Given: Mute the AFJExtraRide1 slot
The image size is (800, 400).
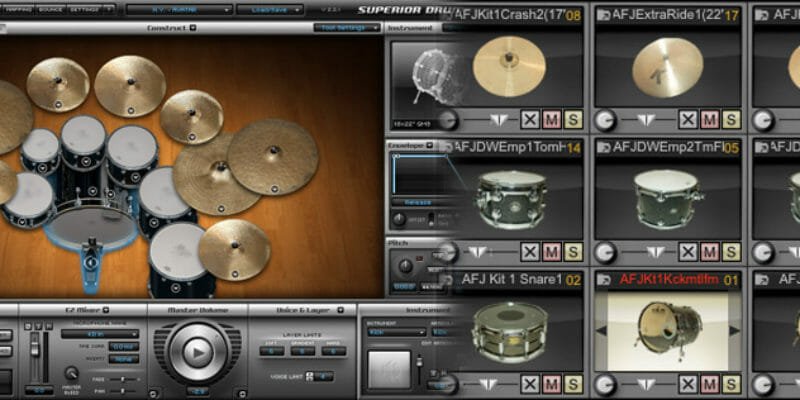Looking at the screenshot, I should 709,120.
